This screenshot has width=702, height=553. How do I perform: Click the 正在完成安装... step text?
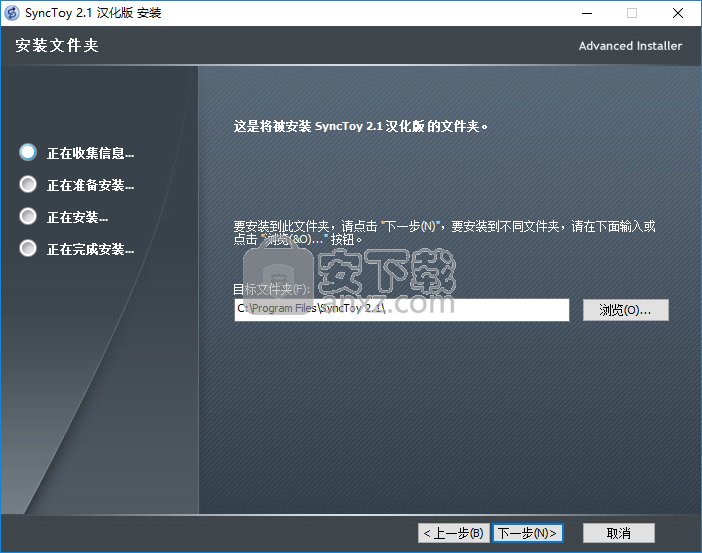[91, 249]
